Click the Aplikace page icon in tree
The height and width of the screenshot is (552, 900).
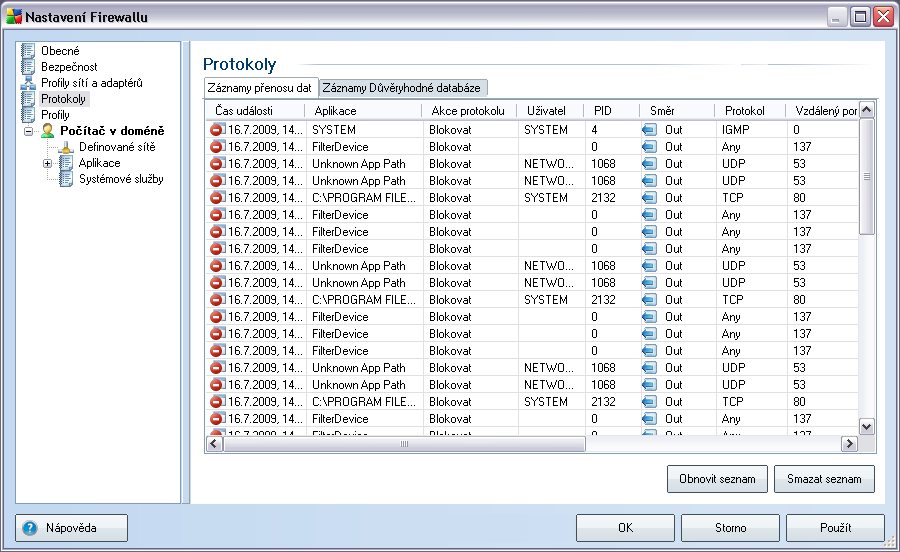(x=67, y=163)
